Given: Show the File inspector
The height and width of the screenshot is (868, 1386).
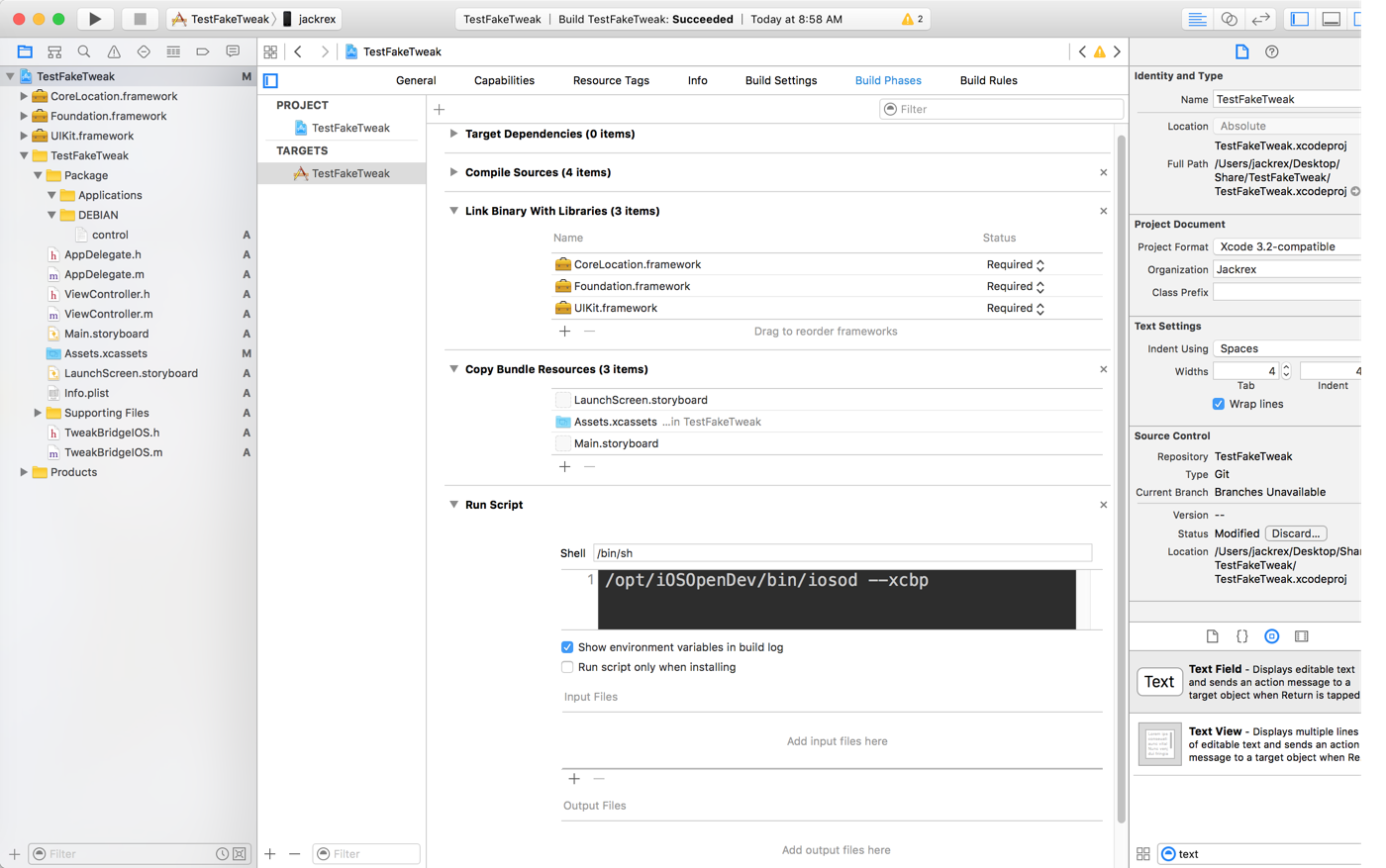Looking at the screenshot, I should point(1241,51).
